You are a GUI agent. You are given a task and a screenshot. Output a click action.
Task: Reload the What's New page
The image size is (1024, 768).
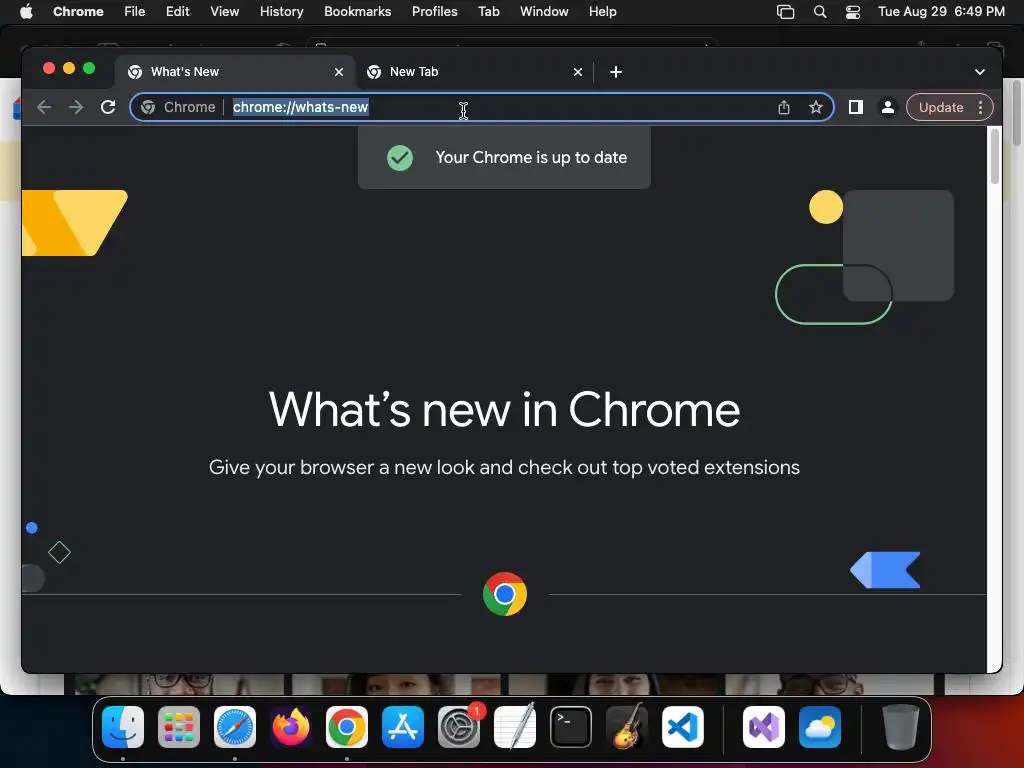pyautogui.click(x=108, y=107)
